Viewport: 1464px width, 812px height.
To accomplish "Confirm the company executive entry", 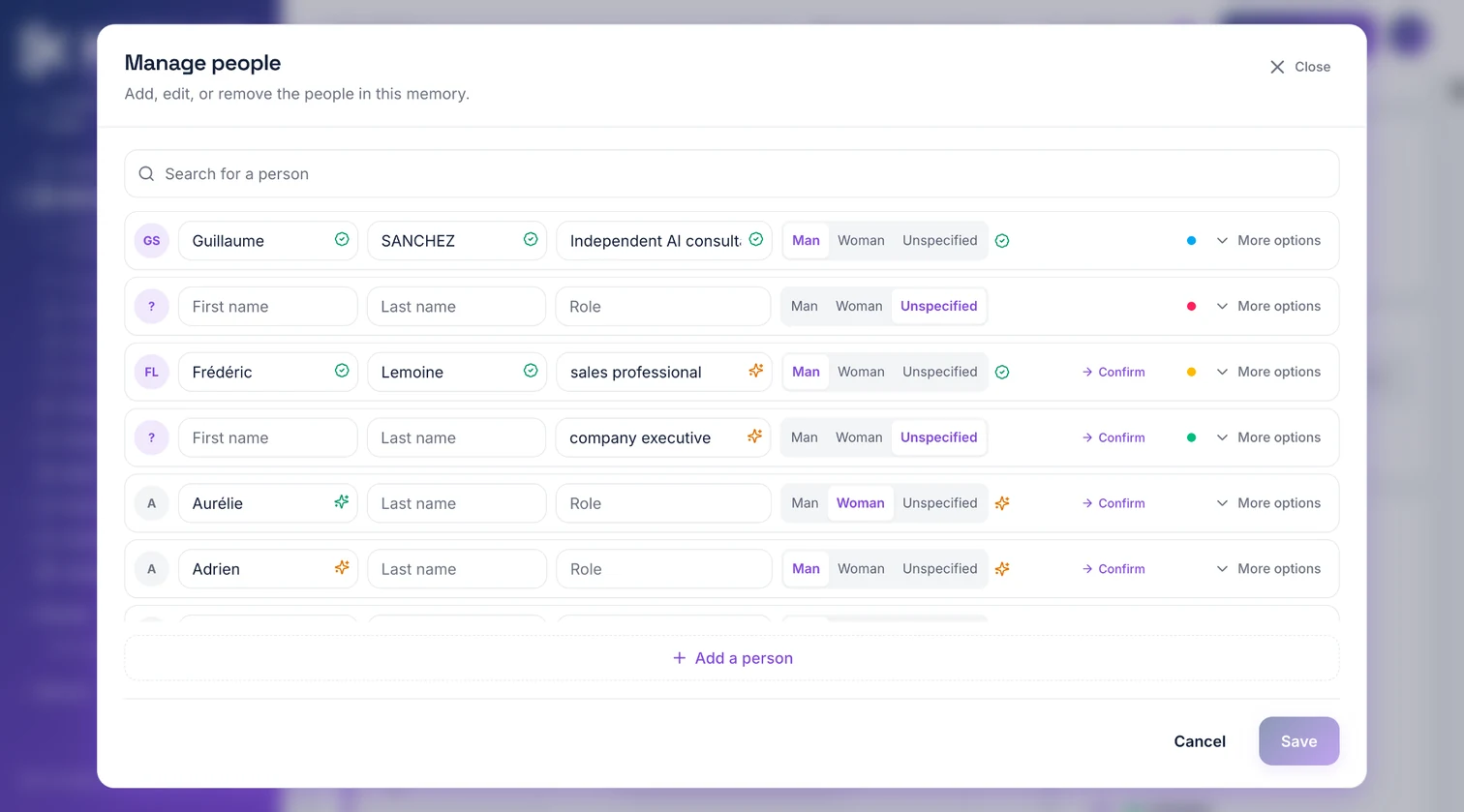I will click(x=1113, y=437).
